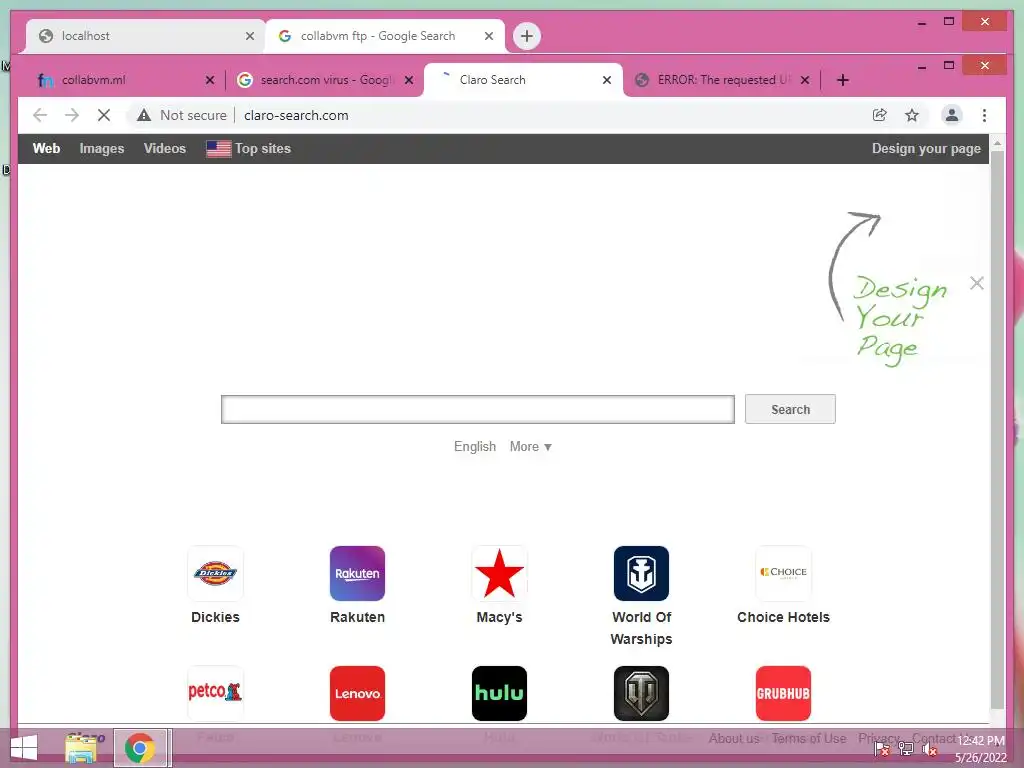Open a new tab in the back Chrome window

pos(527,36)
